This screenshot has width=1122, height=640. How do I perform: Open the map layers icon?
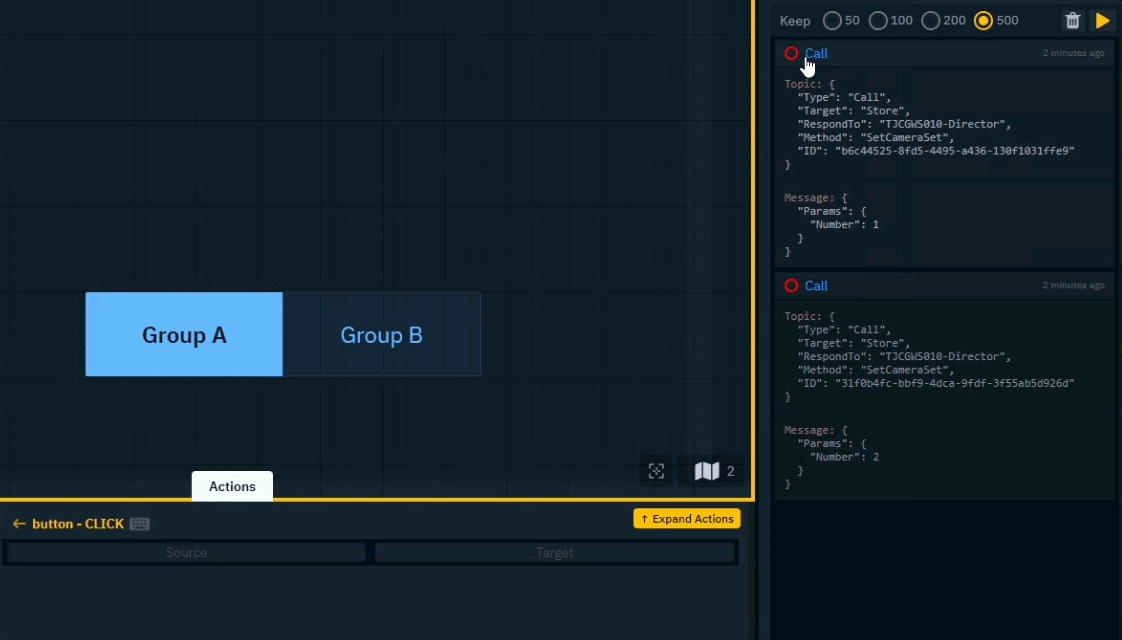707,471
